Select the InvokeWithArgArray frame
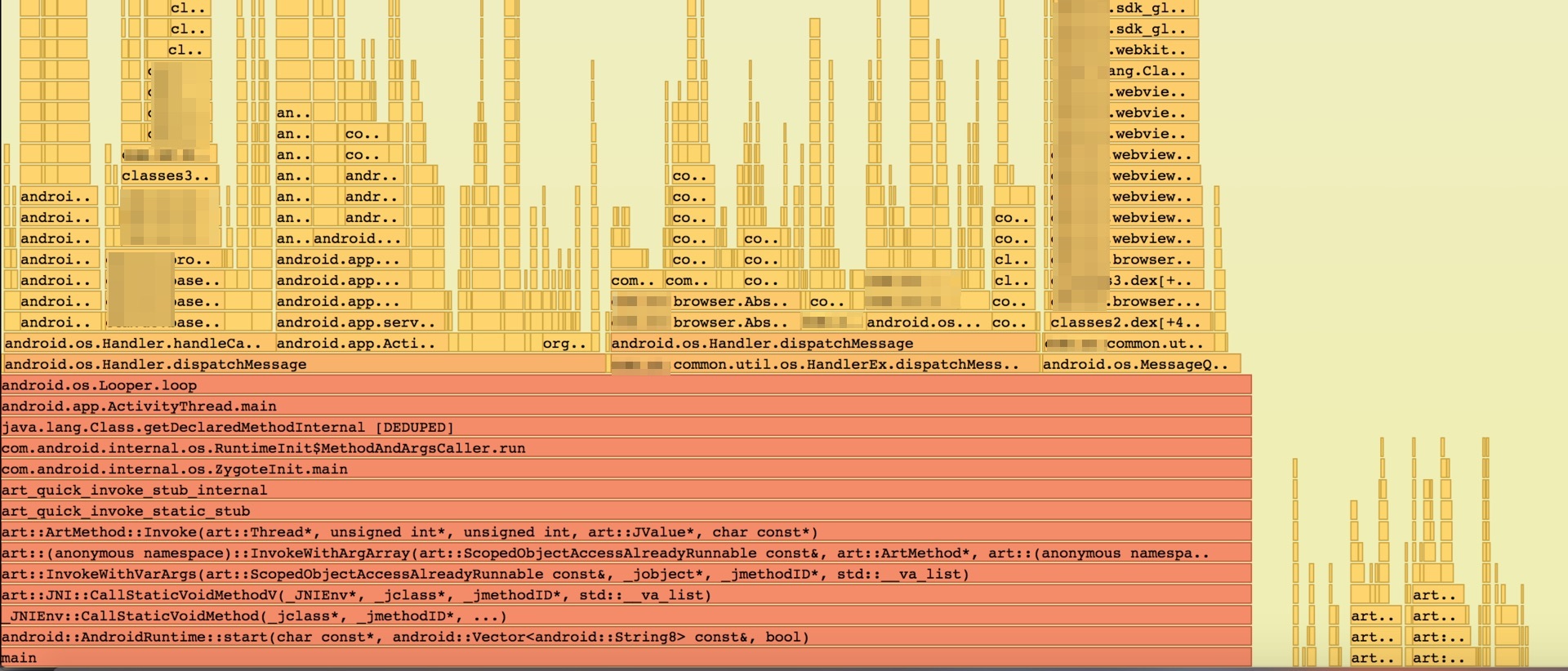 pyautogui.click(x=626, y=553)
